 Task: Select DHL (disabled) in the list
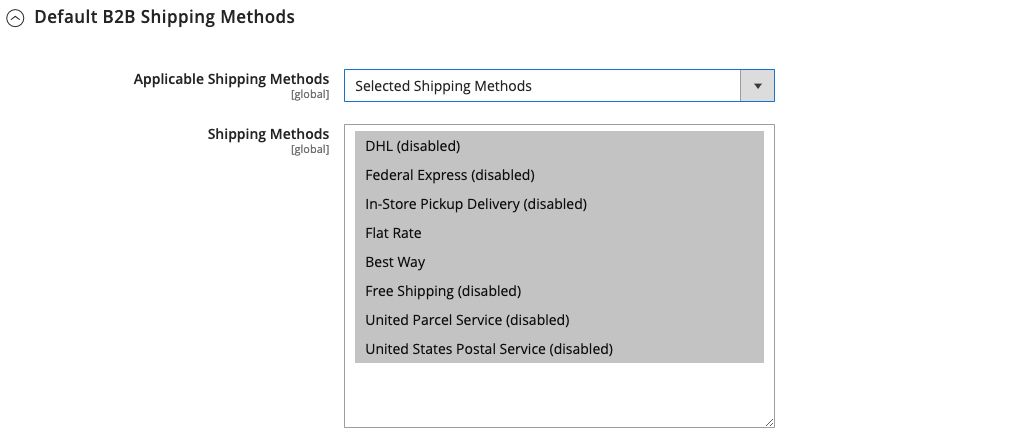(412, 146)
